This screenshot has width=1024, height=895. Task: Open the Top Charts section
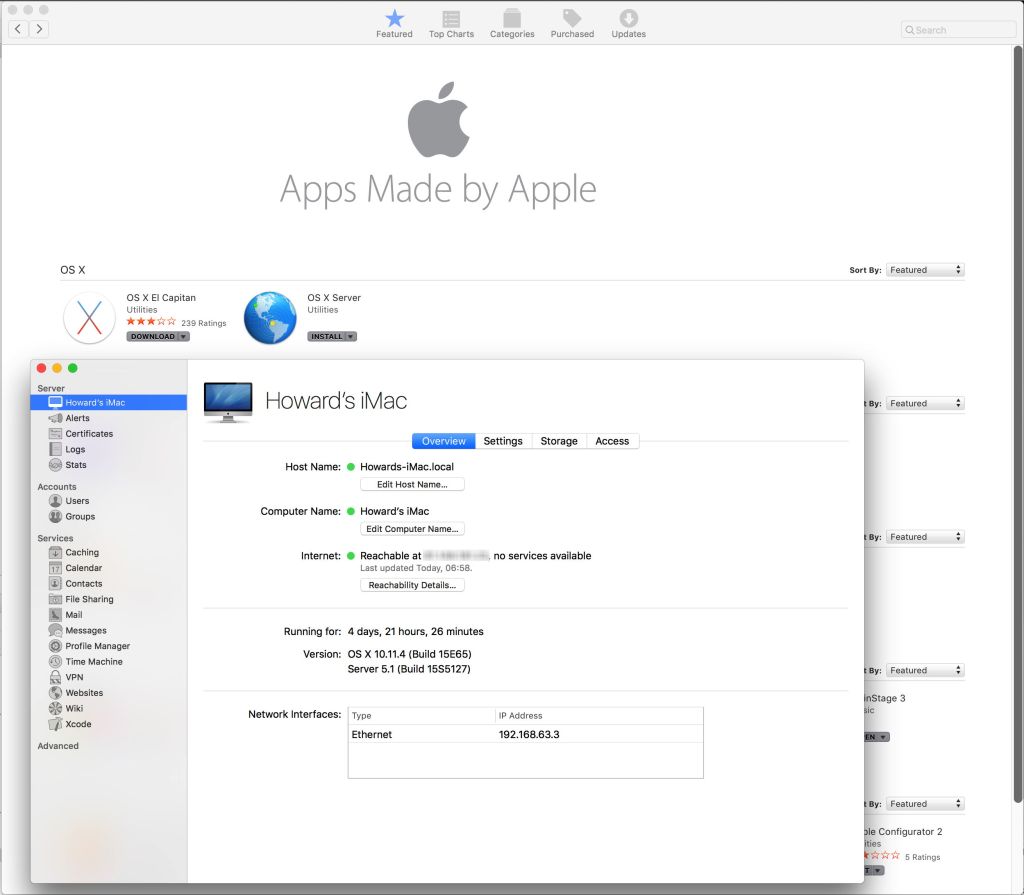click(451, 24)
